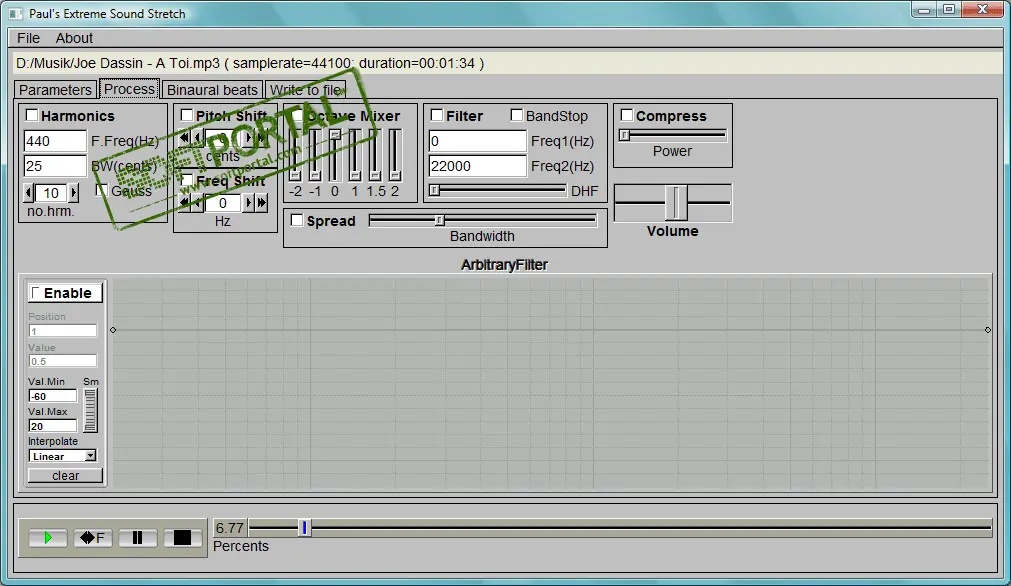Click the freeze button marked F
1011x586 pixels.
(x=93, y=538)
